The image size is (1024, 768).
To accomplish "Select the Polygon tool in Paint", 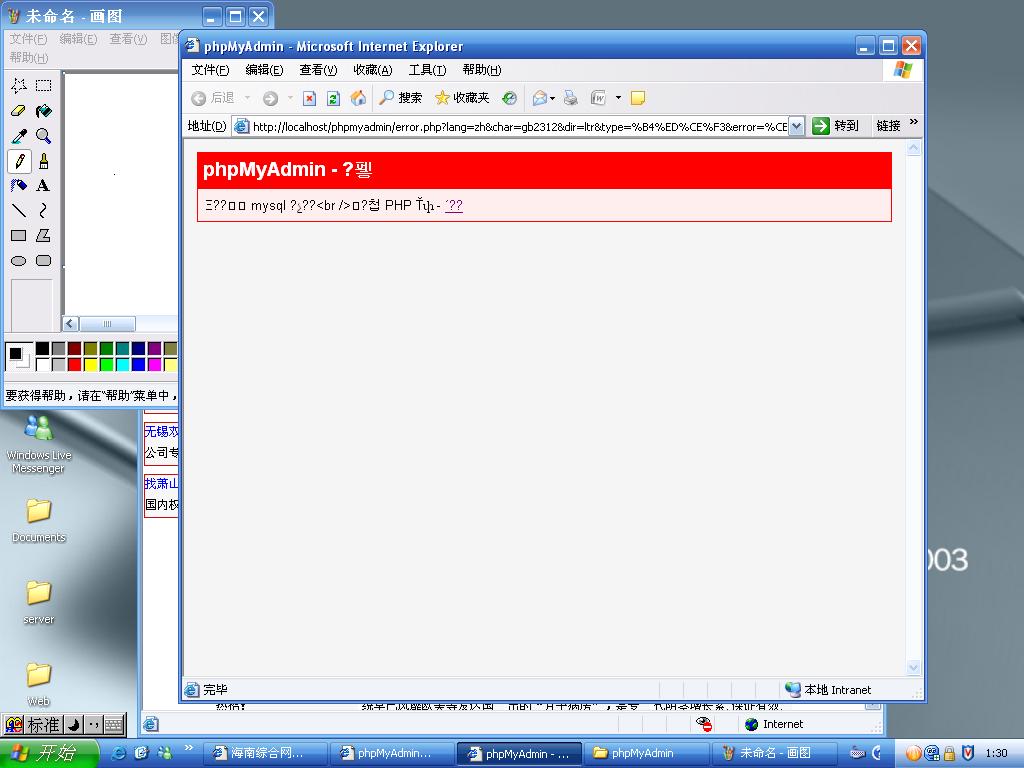I will [x=44, y=235].
